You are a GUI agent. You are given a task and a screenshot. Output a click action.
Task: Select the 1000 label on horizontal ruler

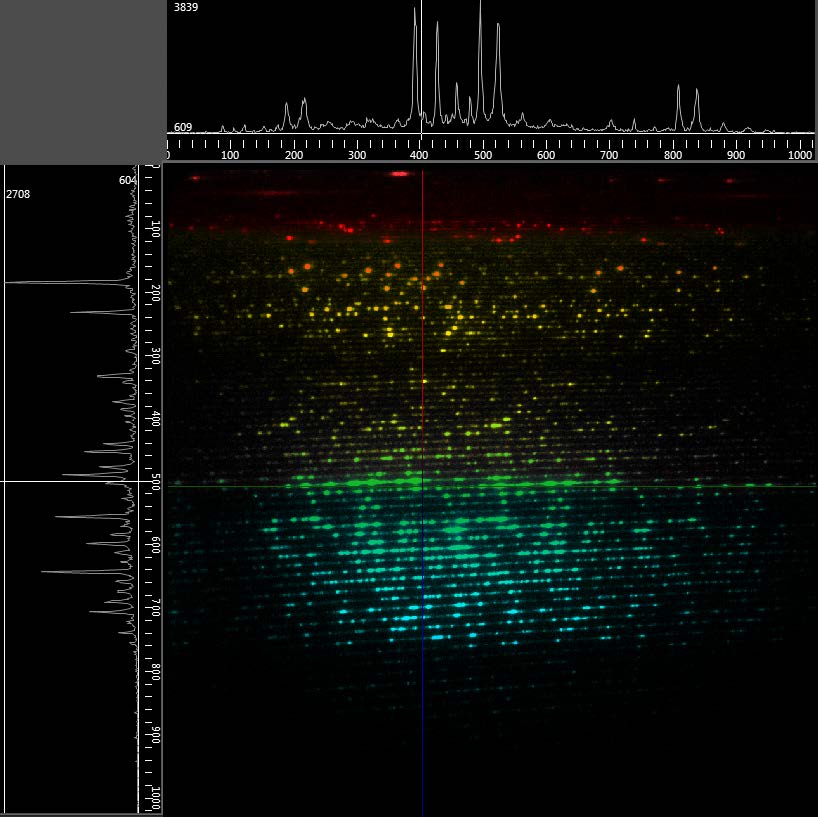pyautogui.click(x=799, y=155)
